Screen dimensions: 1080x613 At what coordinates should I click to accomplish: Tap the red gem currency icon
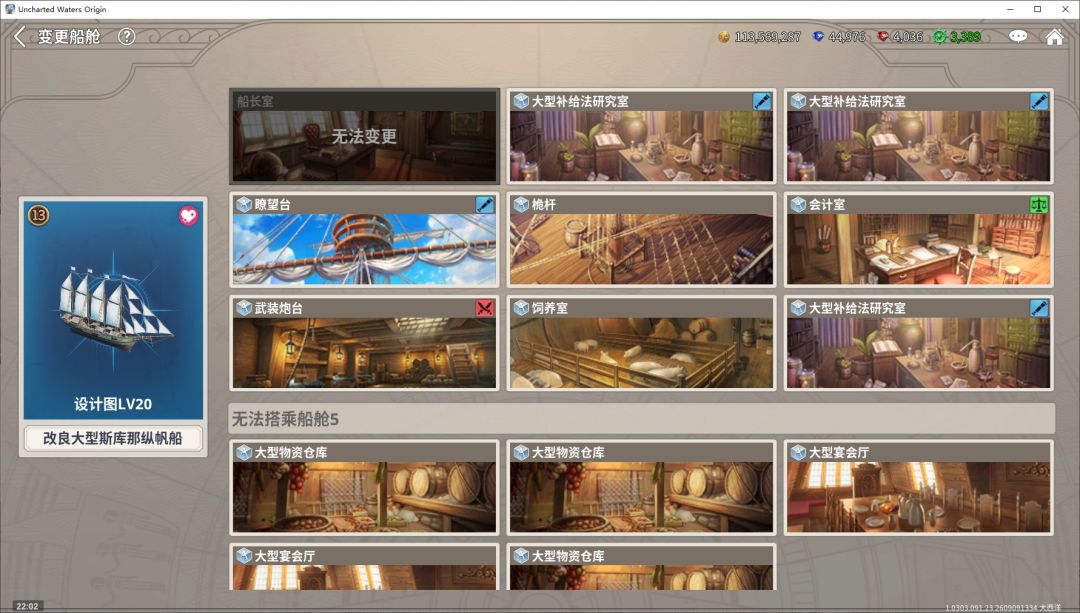point(883,37)
